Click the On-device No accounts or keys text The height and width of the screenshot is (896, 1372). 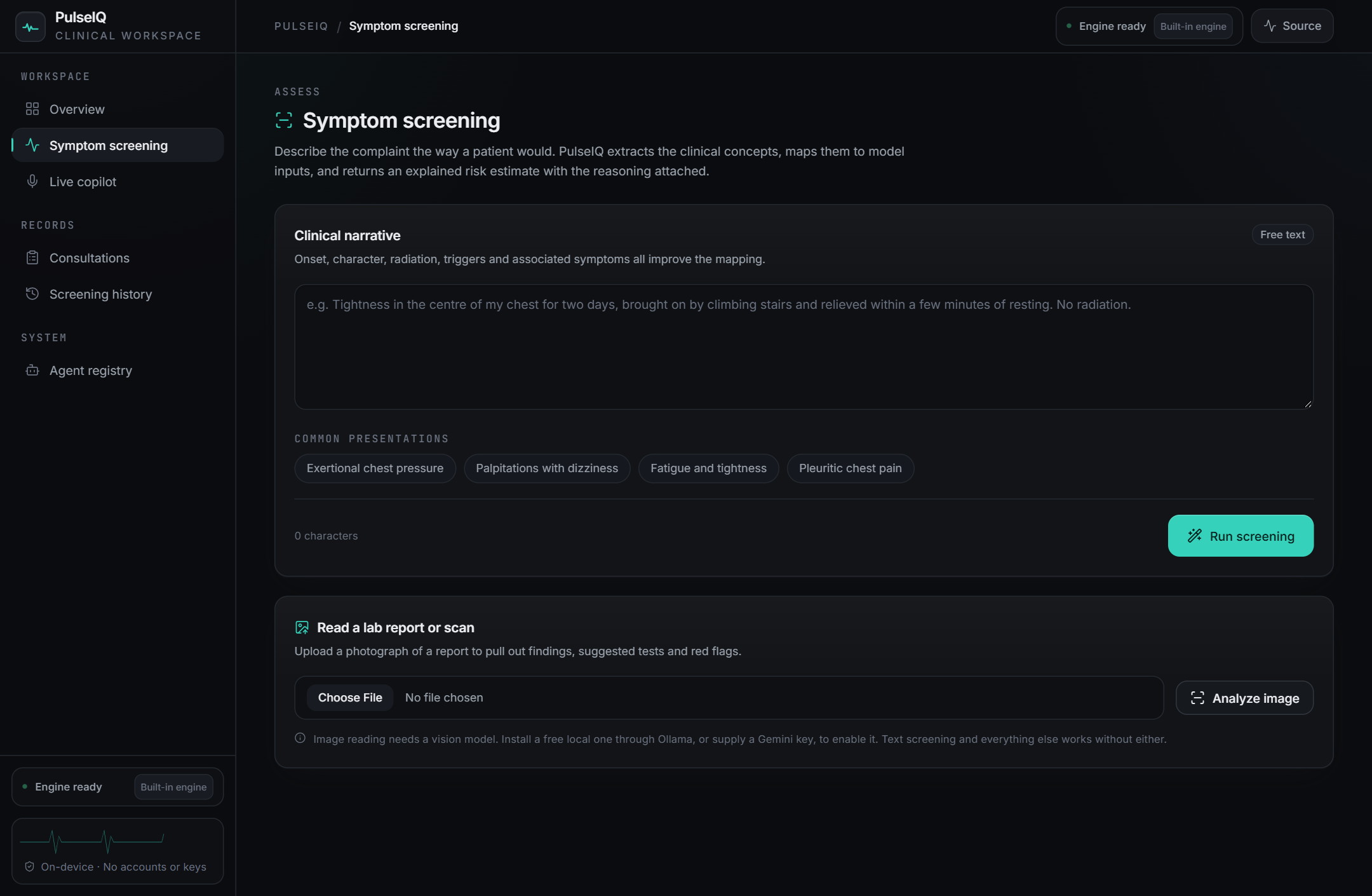123,867
